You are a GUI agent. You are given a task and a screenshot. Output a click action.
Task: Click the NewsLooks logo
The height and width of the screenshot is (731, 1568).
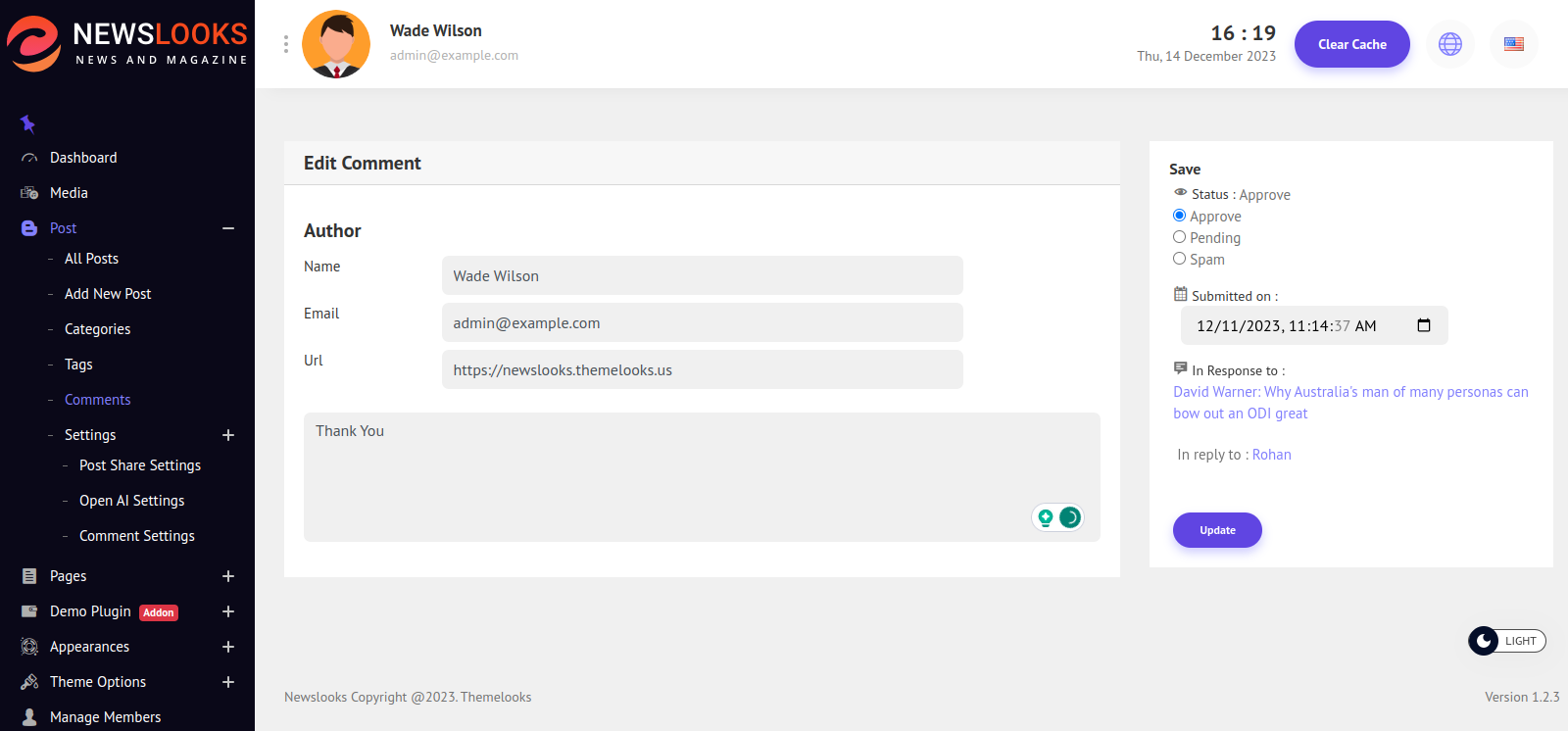(x=127, y=44)
